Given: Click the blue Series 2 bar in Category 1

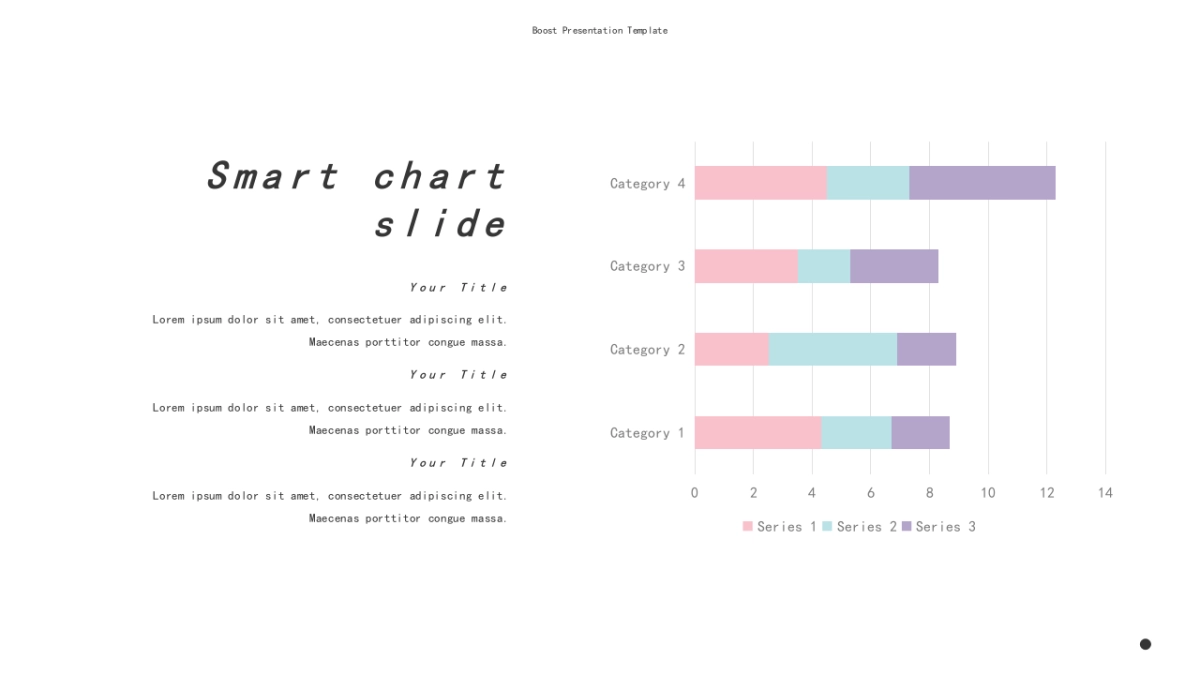Looking at the screenshot, I should 856,432.
